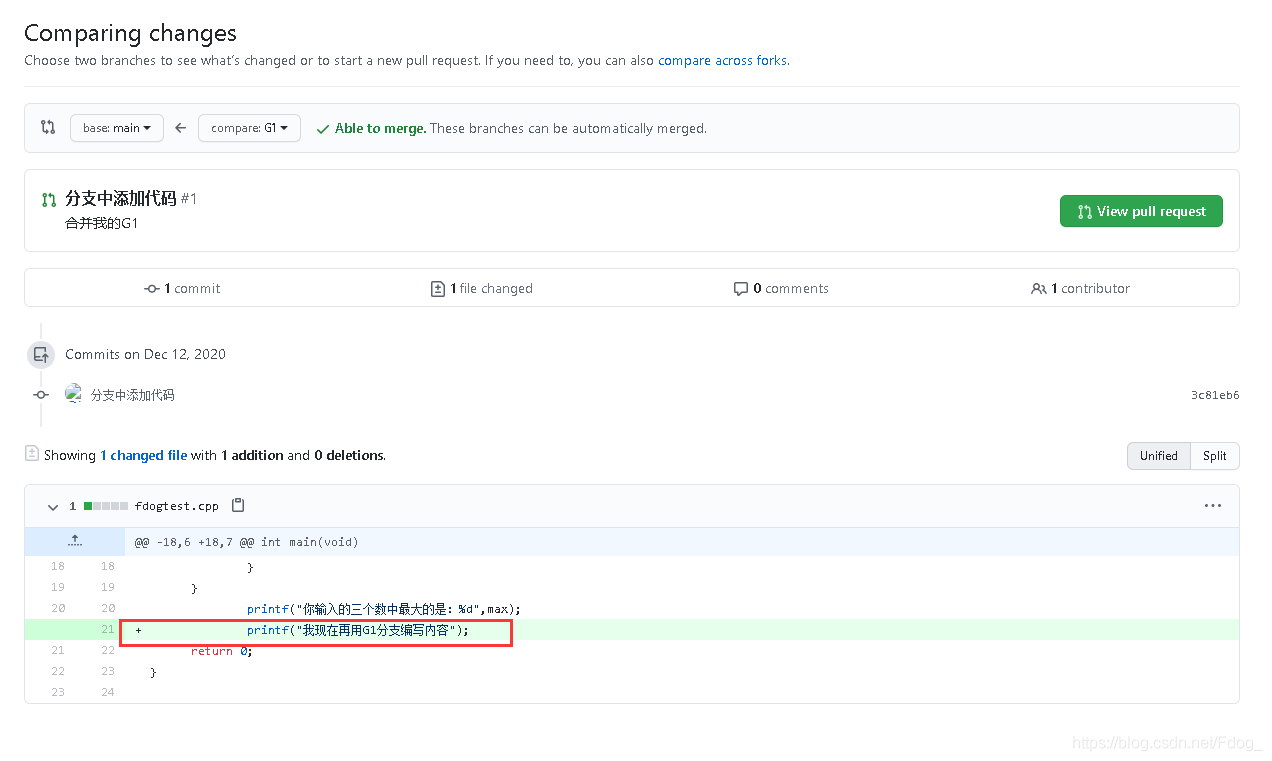1272x761 pixels.
Task: Click the return 0; code line
Action: point(221,651)
